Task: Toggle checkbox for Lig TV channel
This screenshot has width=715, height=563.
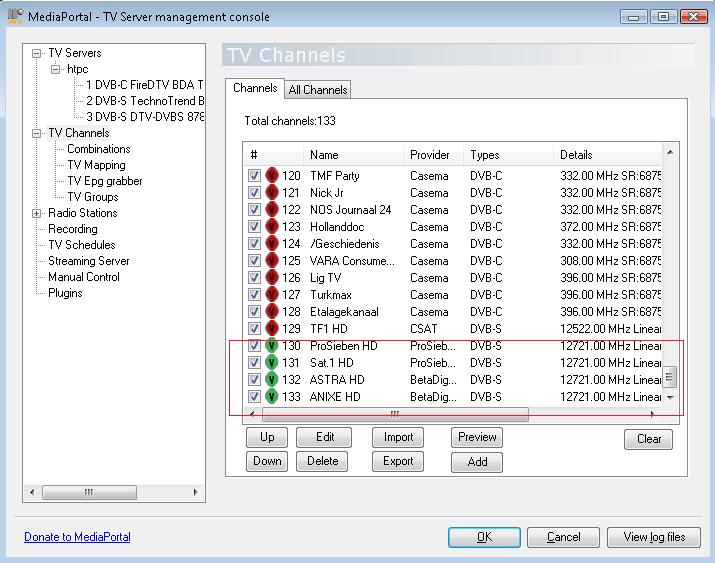Action: click(254, 278)
